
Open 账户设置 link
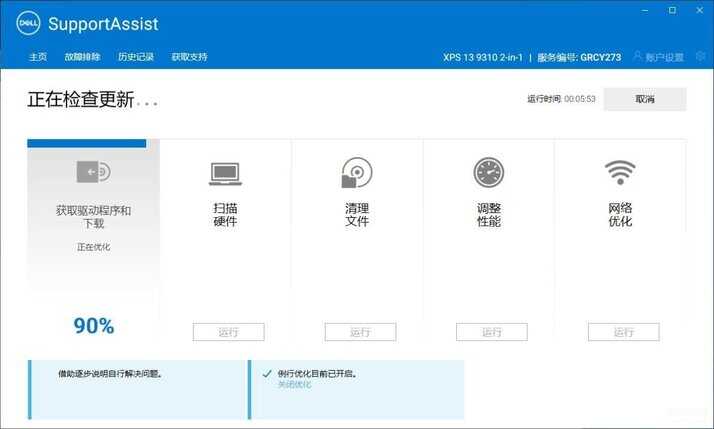(664, 57)
